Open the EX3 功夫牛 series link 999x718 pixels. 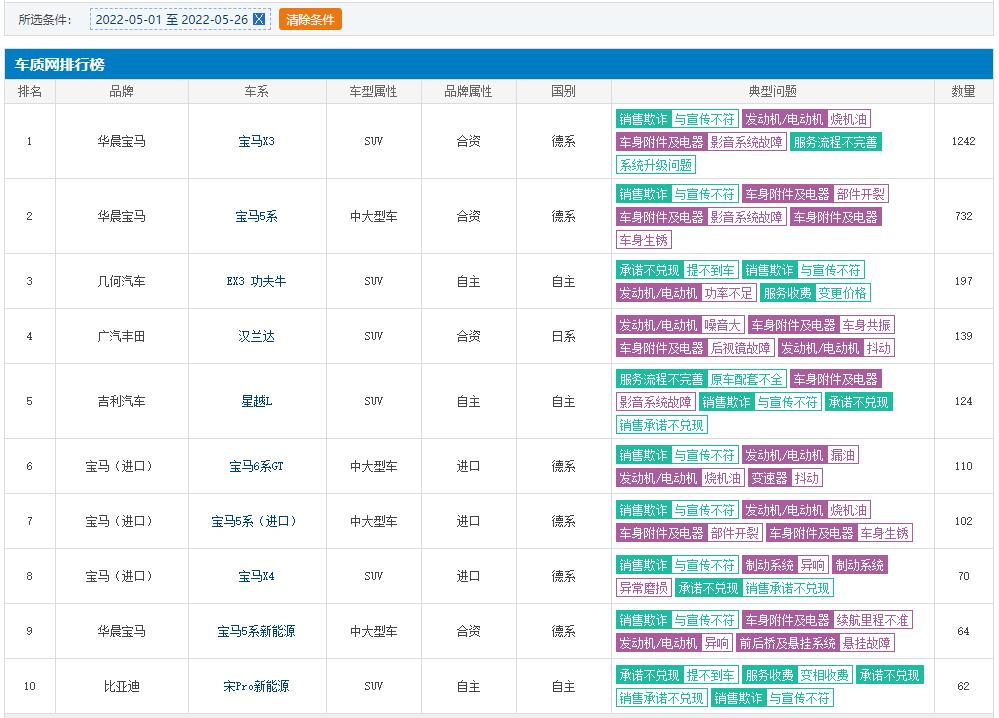click(256, 281)
